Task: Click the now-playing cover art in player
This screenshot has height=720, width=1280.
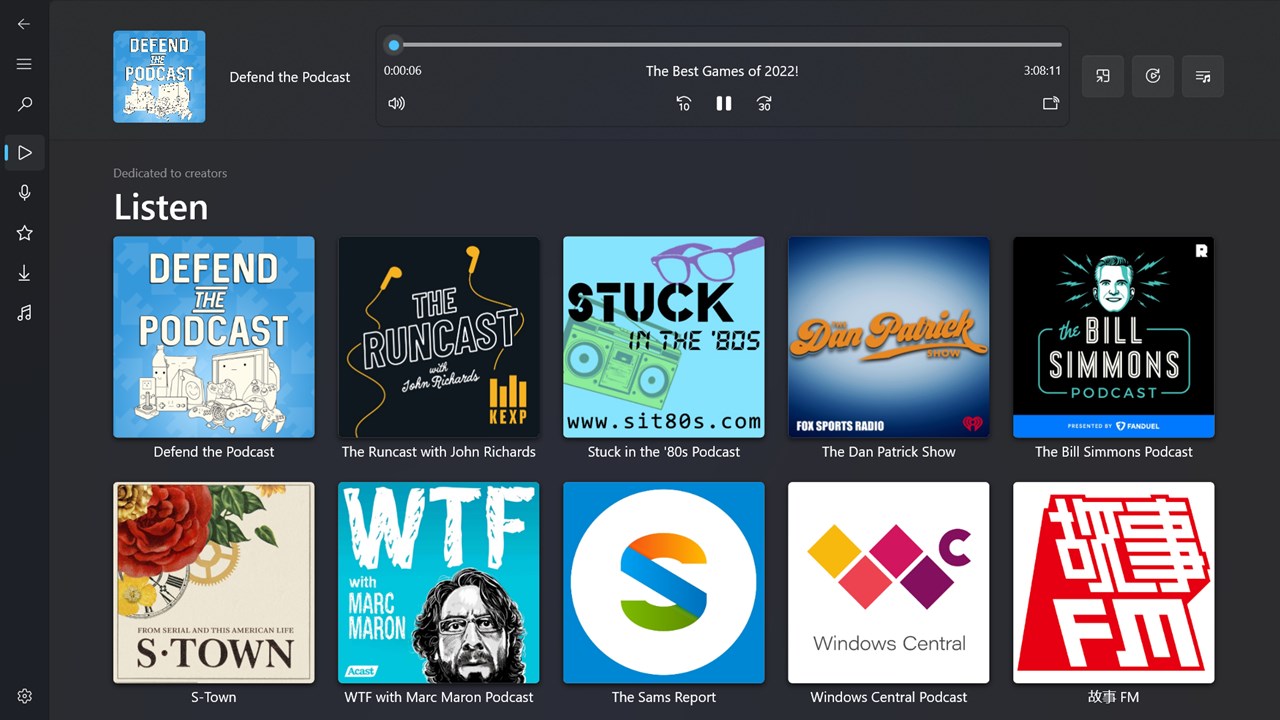Action: pyautogui.click(x=159, y=77)
